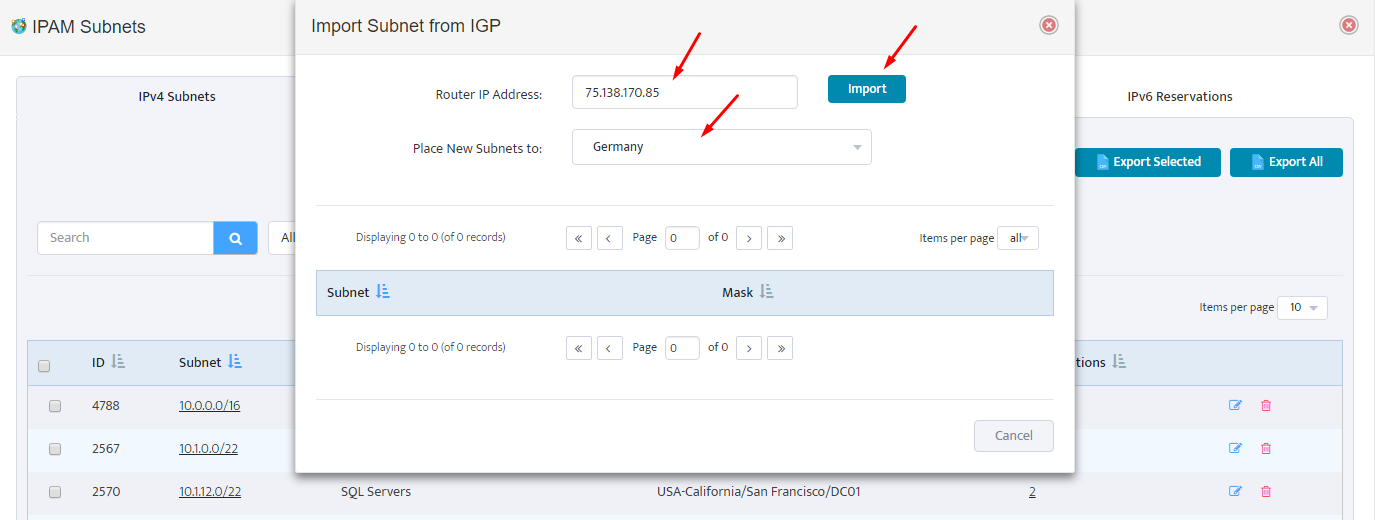1375x520 pixels.
Task: Click edit icon for subnet 10.0.0.0/16
Action: [1235, 406]
